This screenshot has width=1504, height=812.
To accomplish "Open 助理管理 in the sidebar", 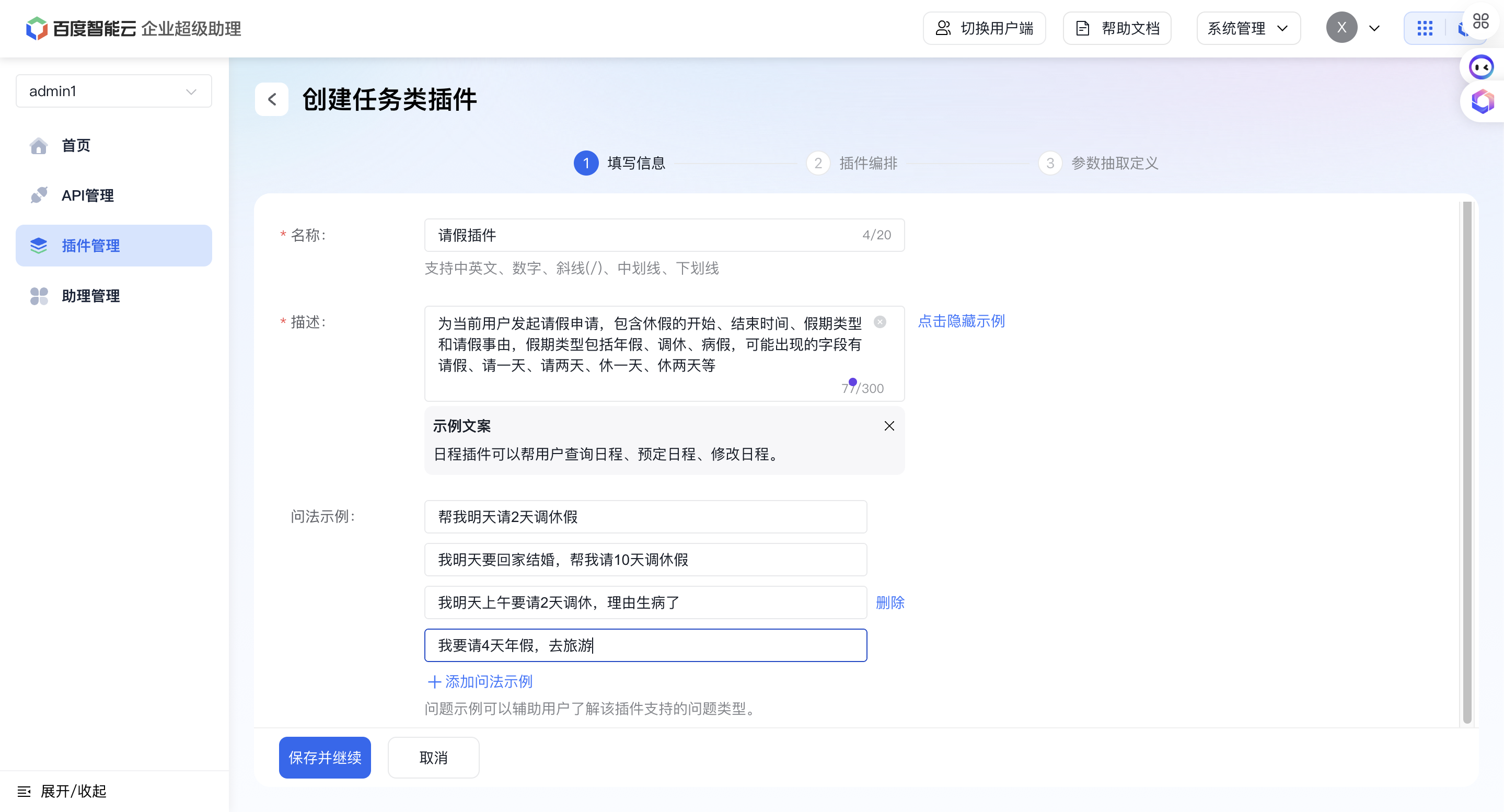I will coord(113,296).
